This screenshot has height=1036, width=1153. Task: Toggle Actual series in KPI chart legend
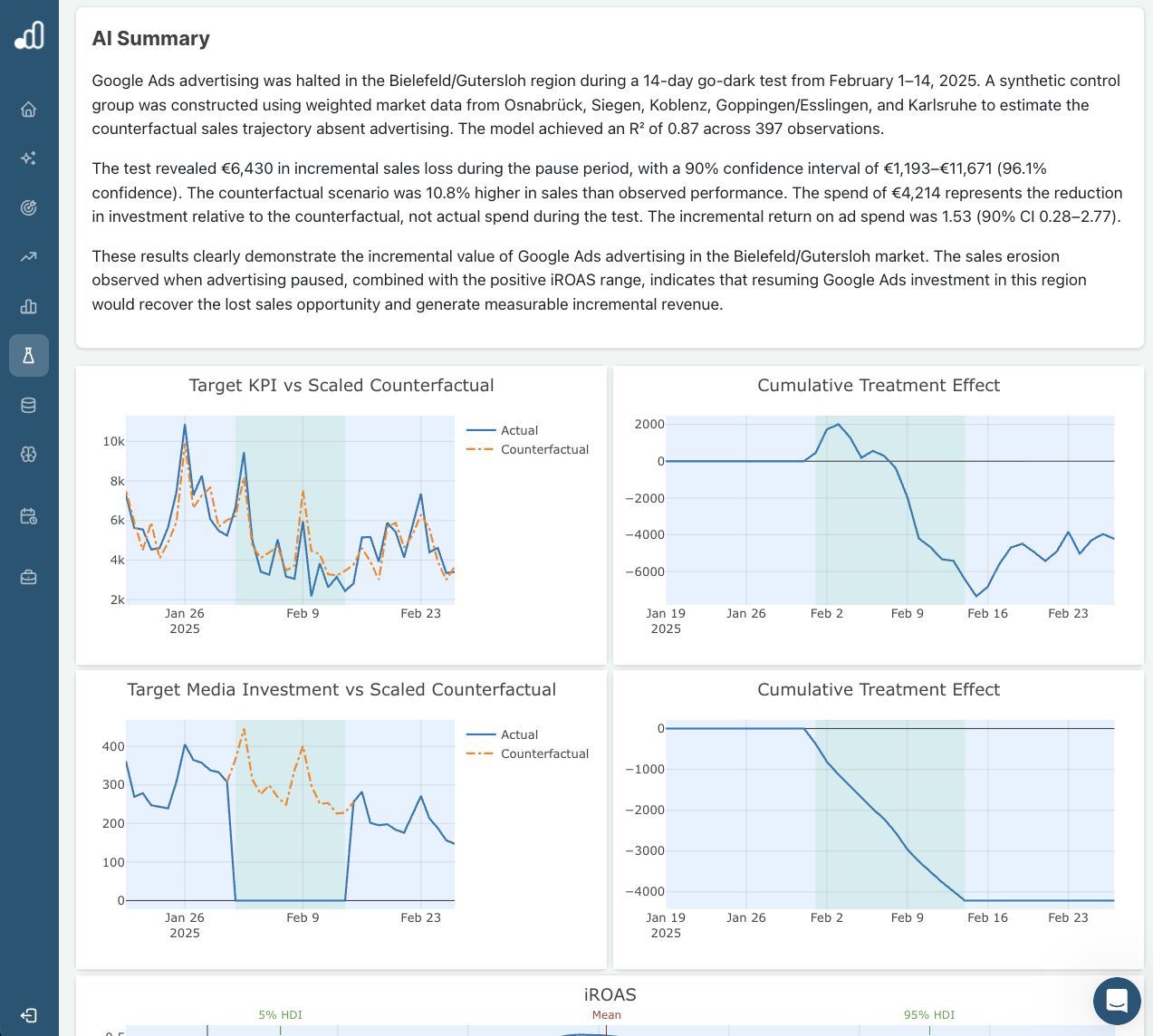(x=519, y=430)
